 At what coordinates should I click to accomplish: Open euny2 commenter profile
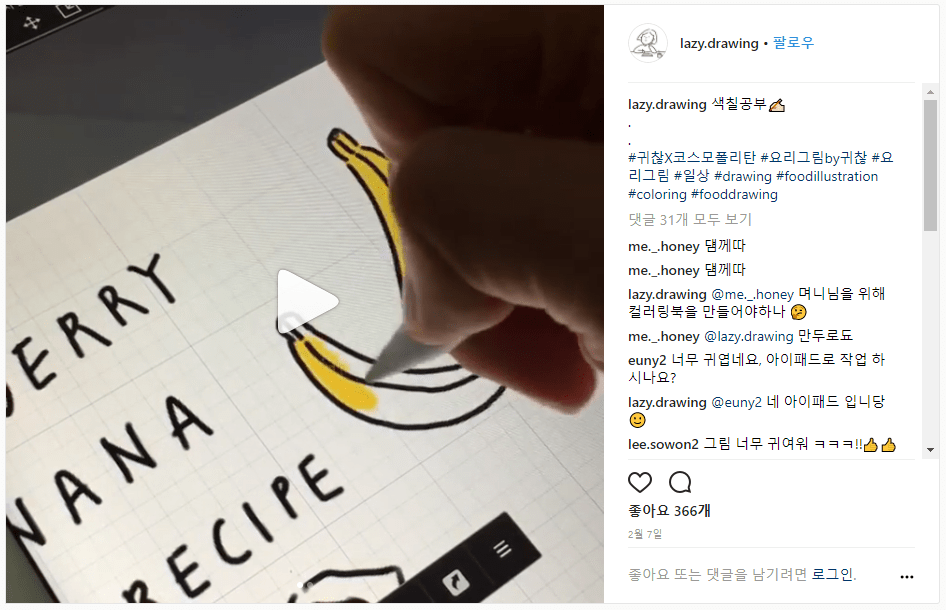click(647, 360)
